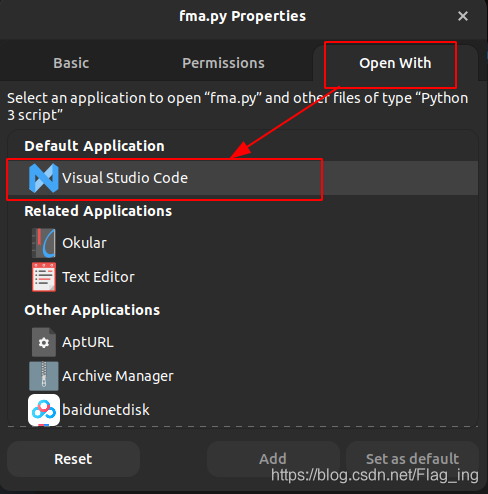Pick AptURL from Other Applications
488x494 pixels.
click(243, 342)
